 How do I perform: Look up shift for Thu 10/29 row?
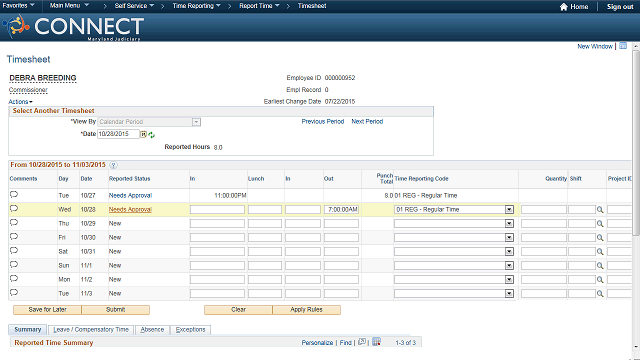(x=600, y=224)
